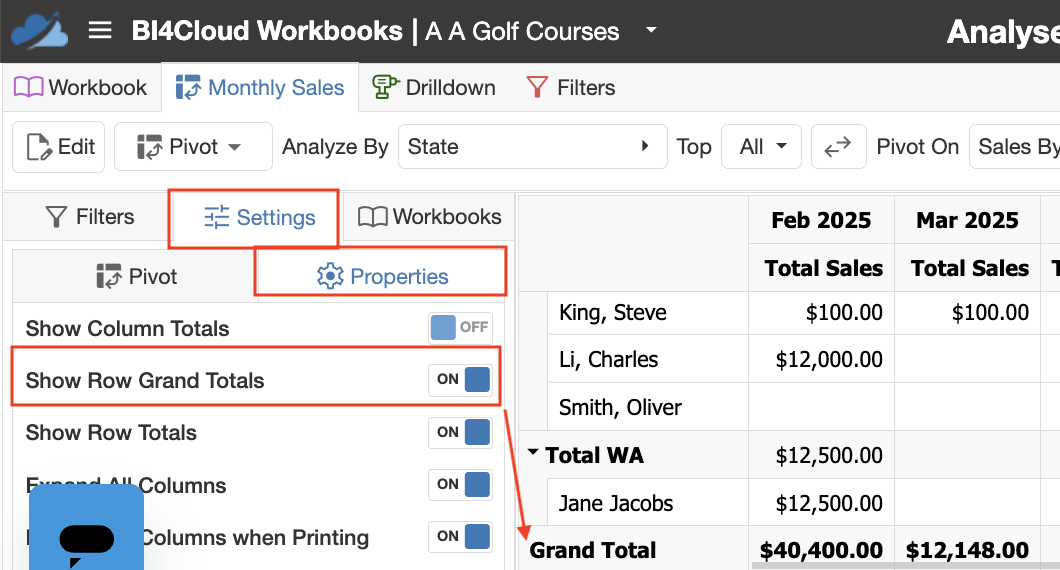The height and width of the screenshot is (570, 1060).
Task: Click Total WA's Feb 2025 $12,500.00 cell
Action: (x=821, y=456)
